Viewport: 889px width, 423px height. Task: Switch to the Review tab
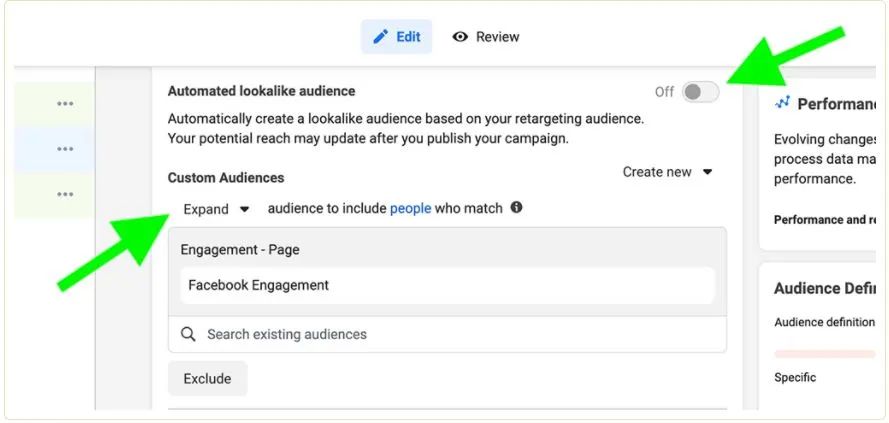click(x=486, y=37)
